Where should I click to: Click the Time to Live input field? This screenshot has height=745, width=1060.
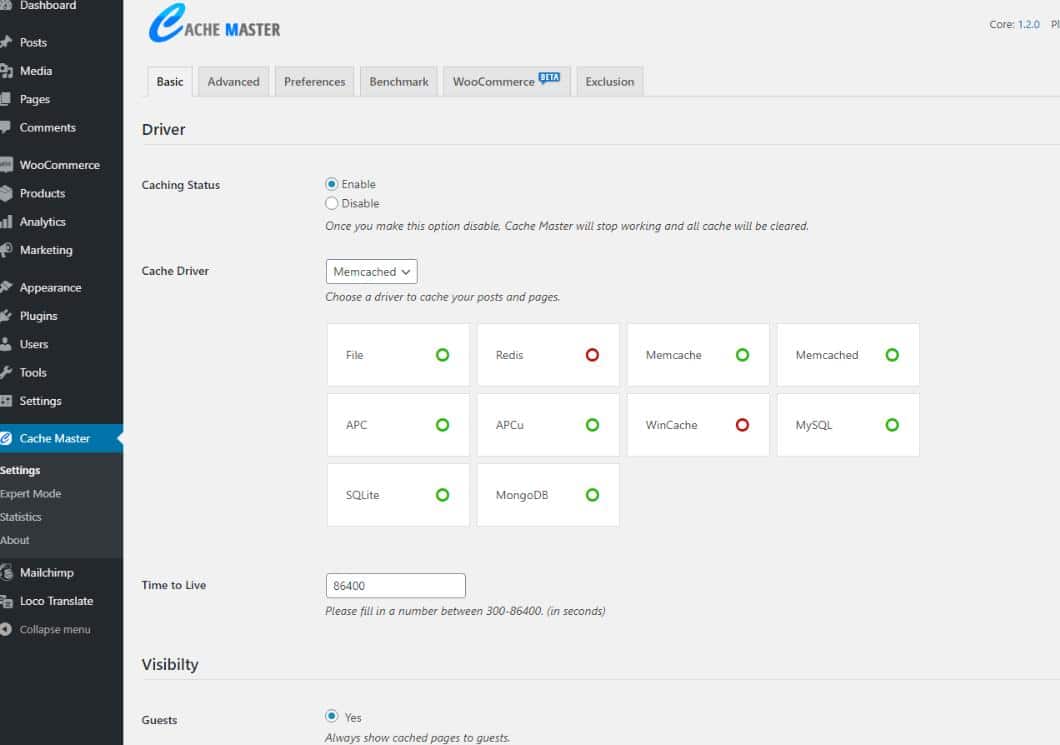pyautogui.click(x=395, y=585)
